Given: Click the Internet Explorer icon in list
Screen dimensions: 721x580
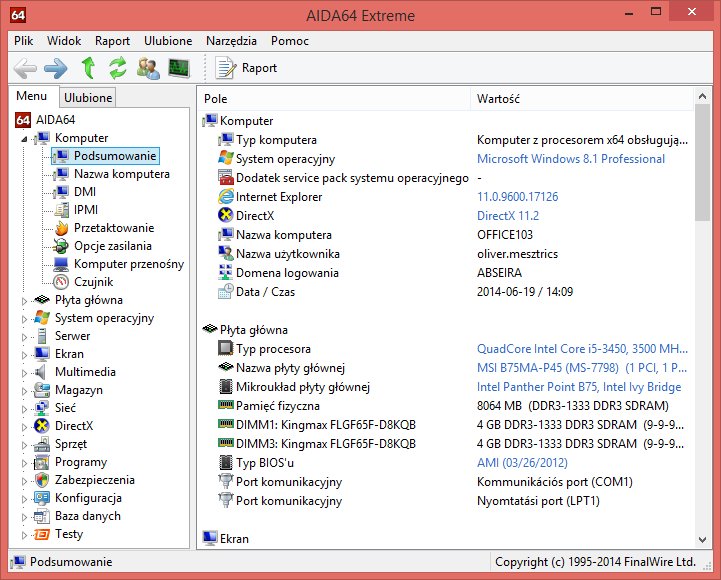Looking at the screenshot, I should (x=226, y=197).
